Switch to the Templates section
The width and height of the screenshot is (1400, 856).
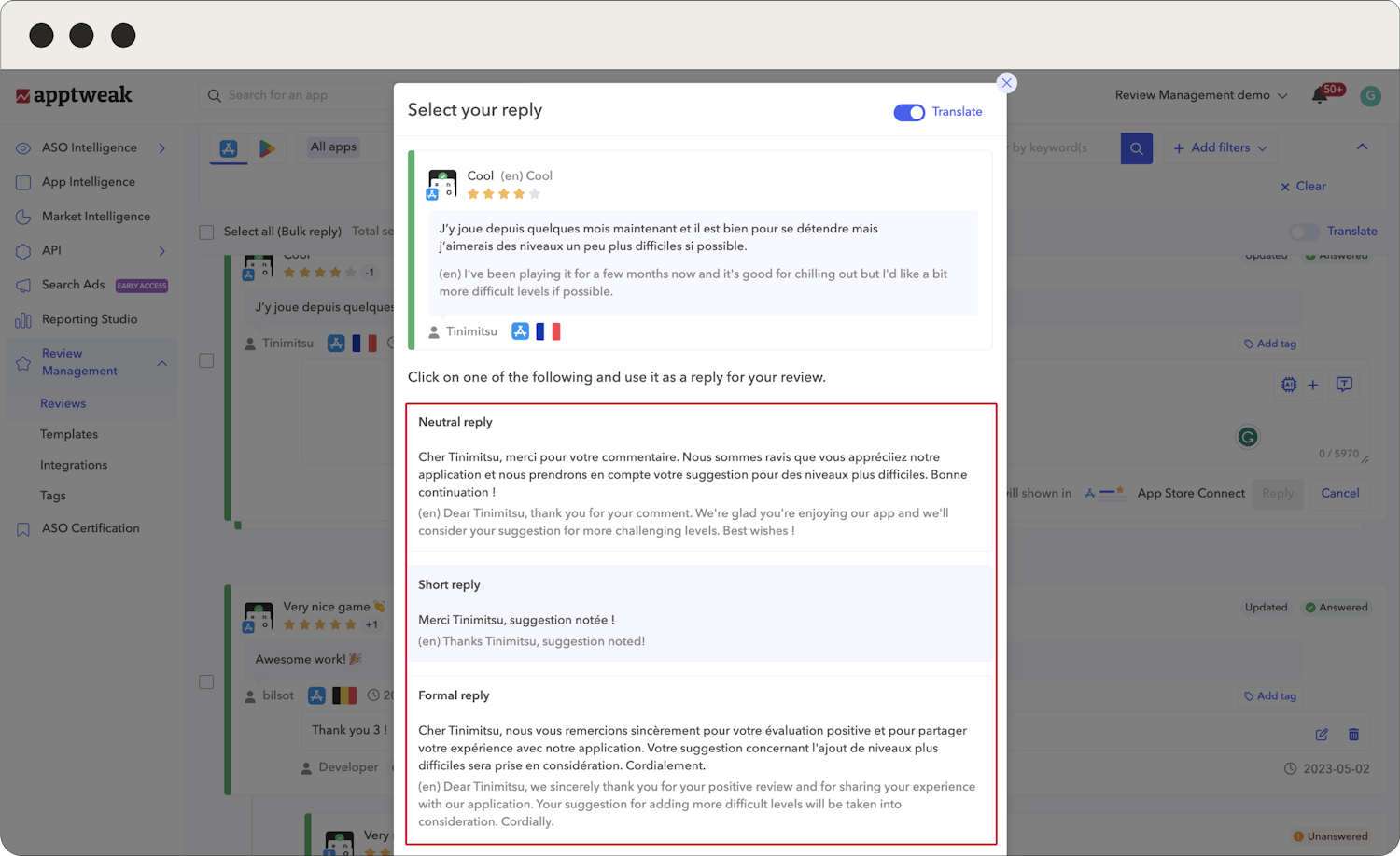coord(69,433)
